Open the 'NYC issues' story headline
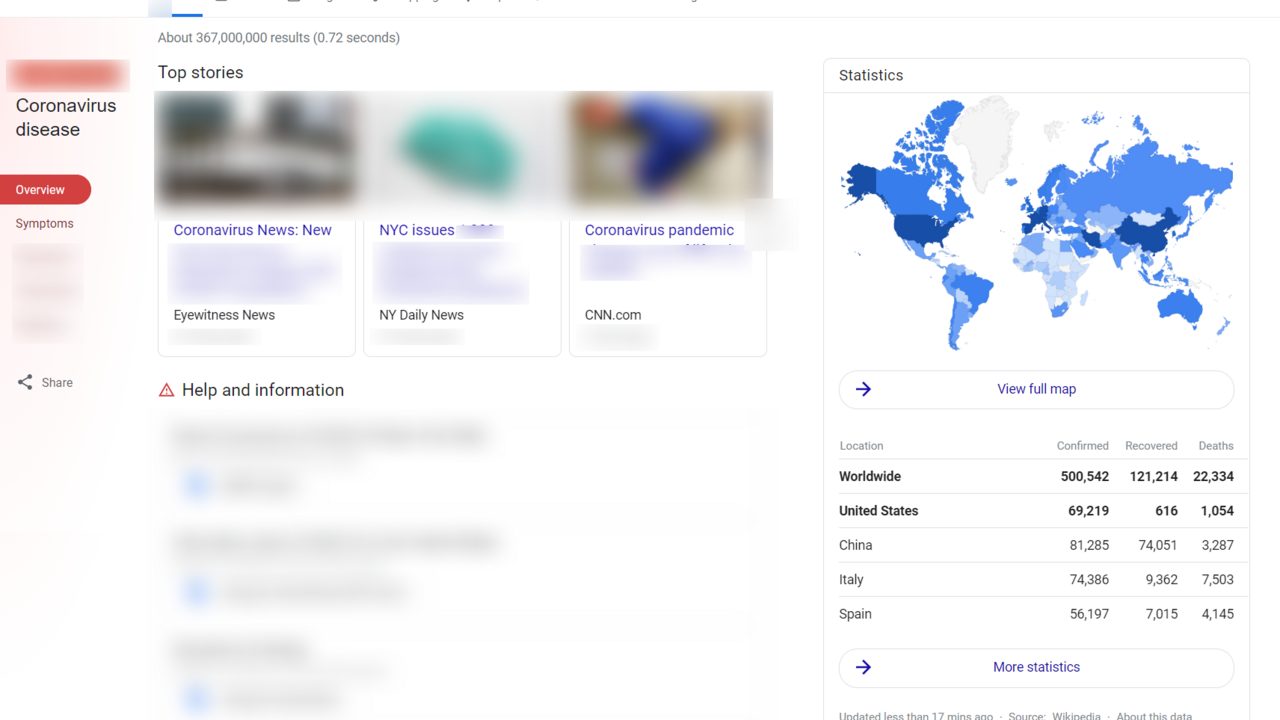This screenshot has width=1280, height=720. 417,230
